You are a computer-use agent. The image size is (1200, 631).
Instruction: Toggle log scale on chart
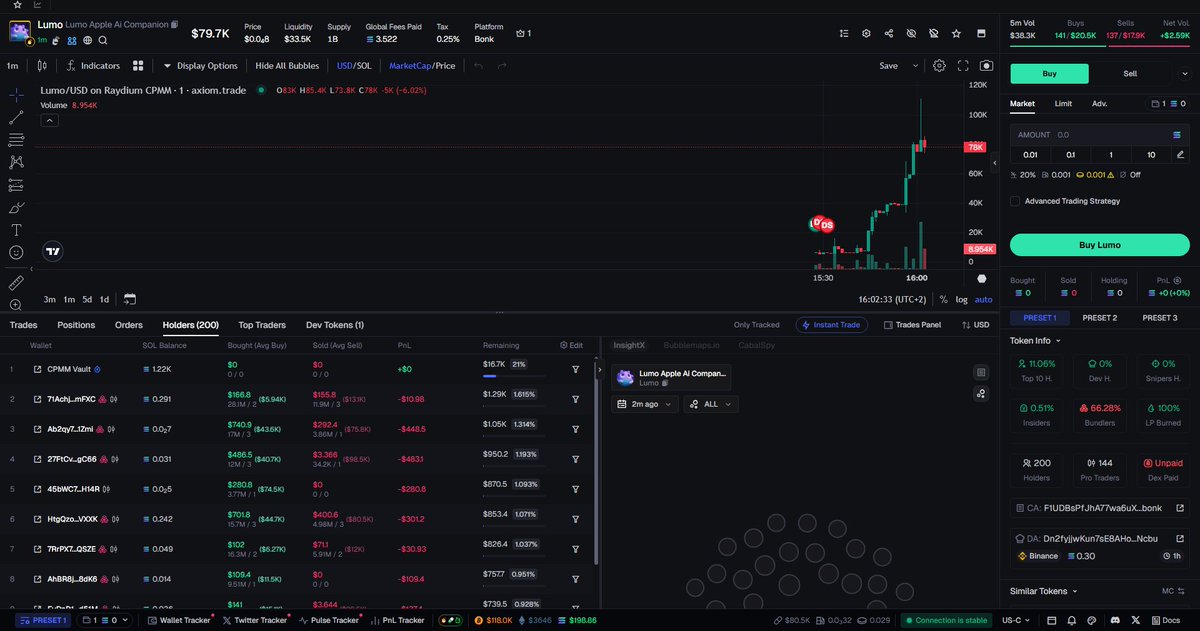(x=961, y=299)
